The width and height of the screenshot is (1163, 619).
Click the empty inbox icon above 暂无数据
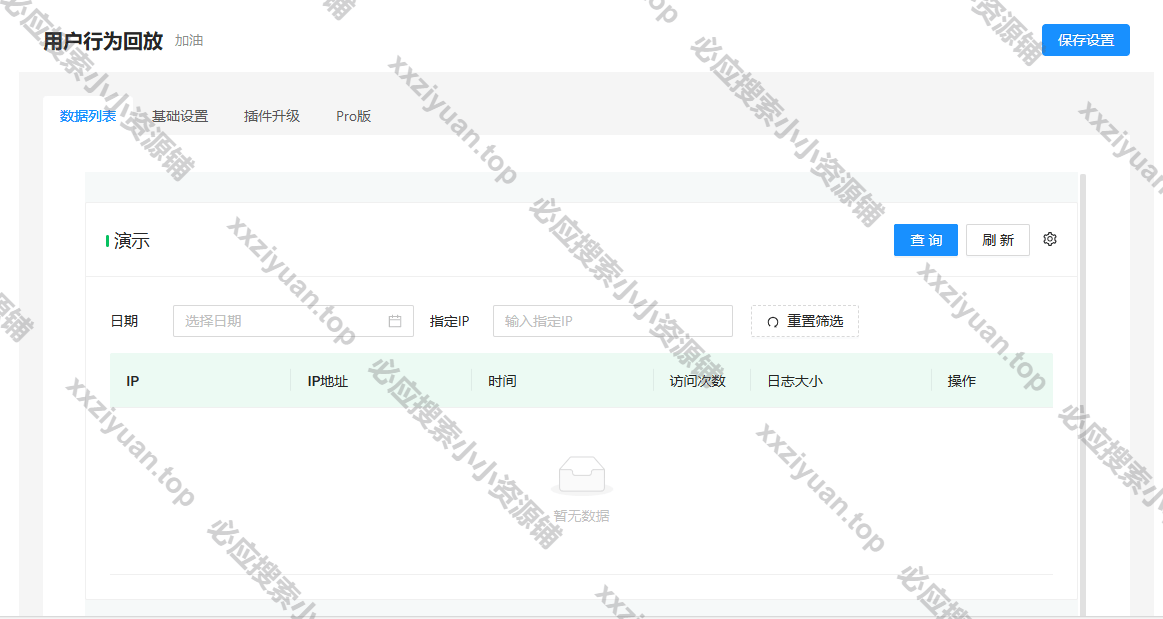click(581, 475)
